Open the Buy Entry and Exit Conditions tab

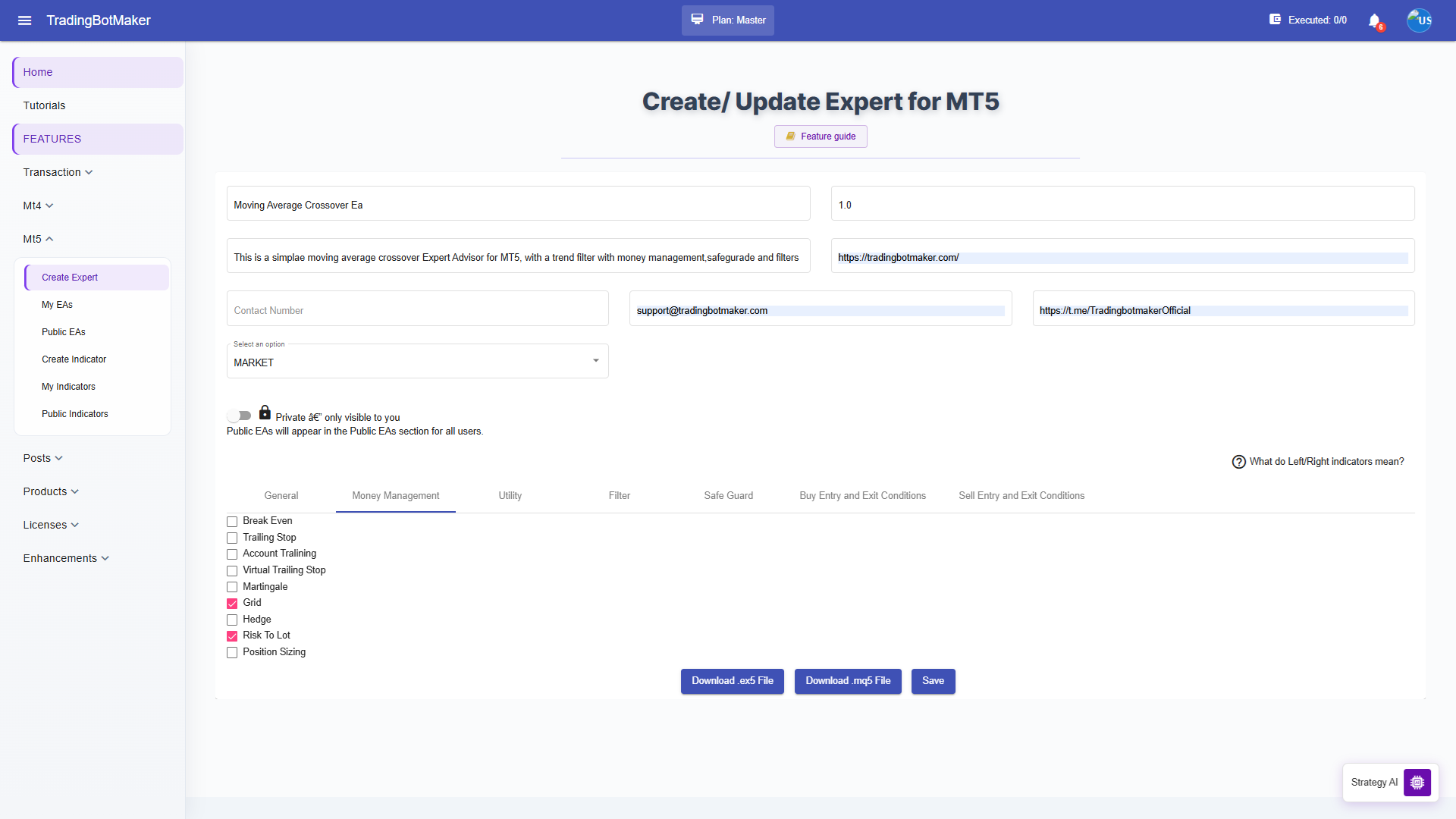862,496
